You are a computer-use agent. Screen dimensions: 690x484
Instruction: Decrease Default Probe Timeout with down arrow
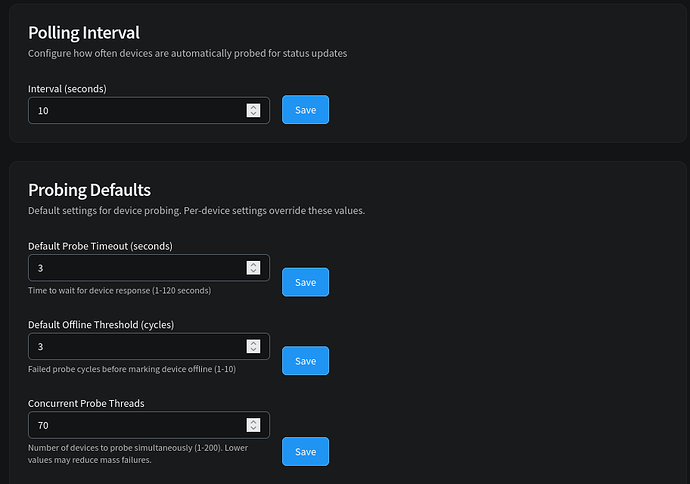(254, 272)
